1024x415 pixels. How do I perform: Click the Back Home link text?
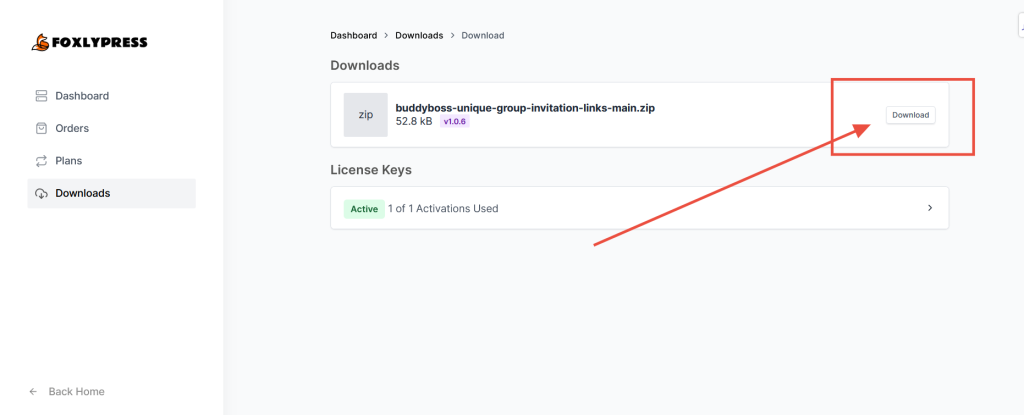76,391
